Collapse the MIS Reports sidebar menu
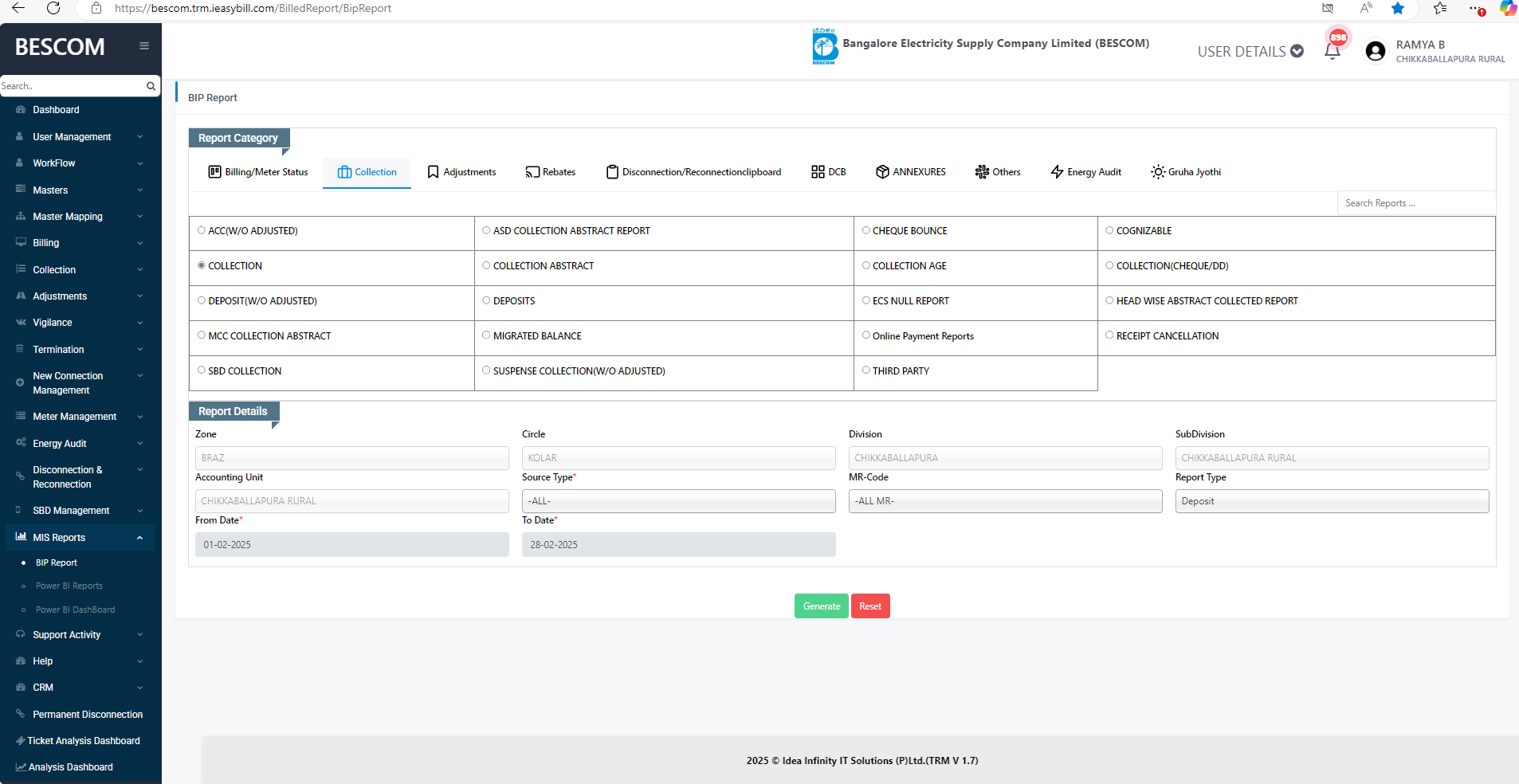 tap(80, 538)
